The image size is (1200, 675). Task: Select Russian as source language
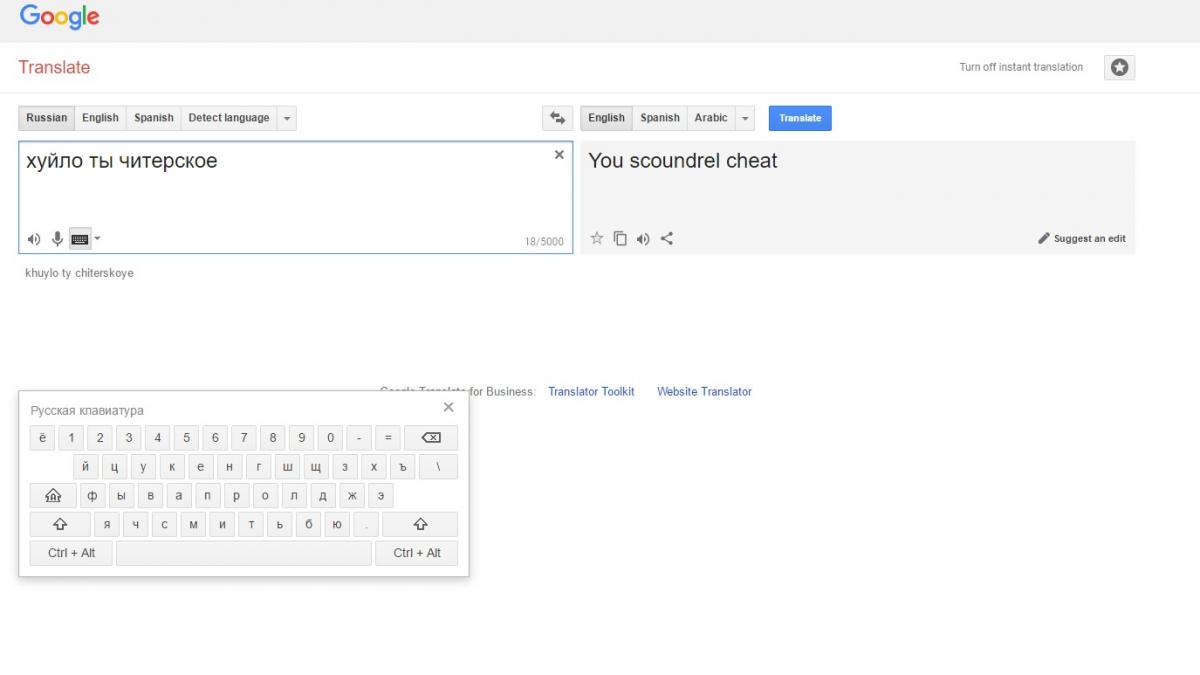click(x=46, y=118)
